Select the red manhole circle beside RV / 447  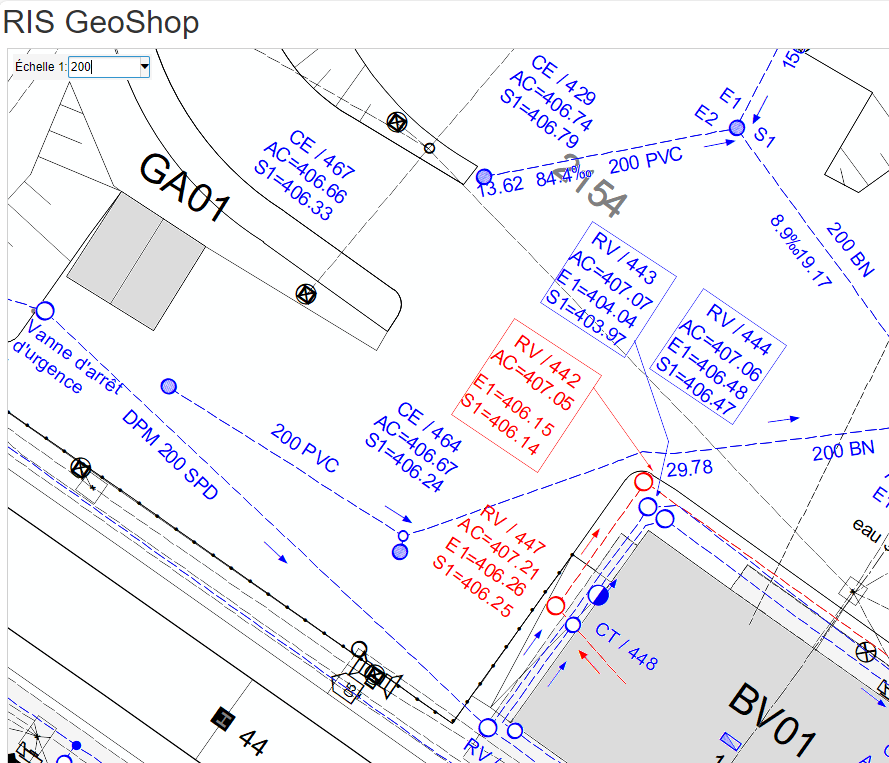pos(556,605)
